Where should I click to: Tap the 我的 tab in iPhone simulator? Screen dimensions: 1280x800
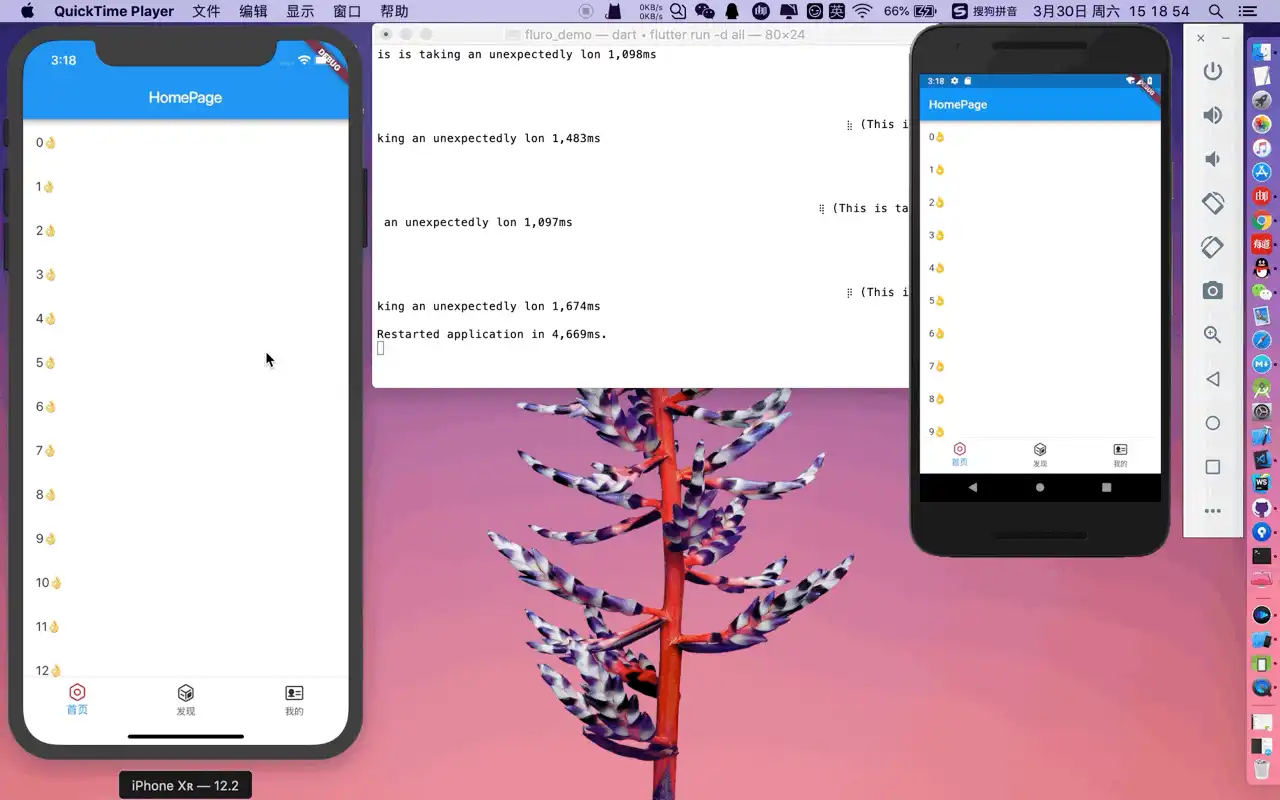[x=294, y=700]
